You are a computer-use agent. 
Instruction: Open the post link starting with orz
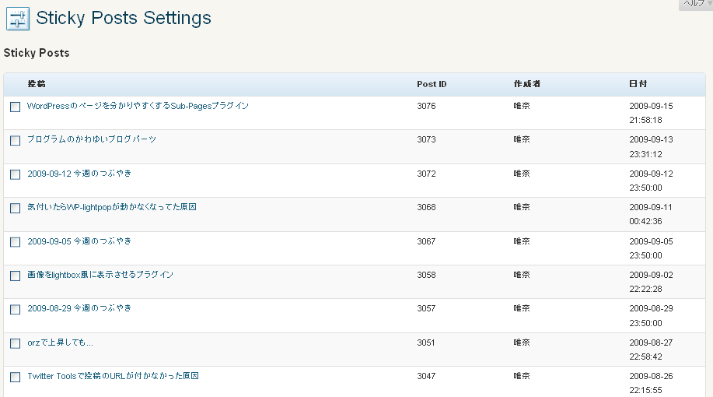60,342
